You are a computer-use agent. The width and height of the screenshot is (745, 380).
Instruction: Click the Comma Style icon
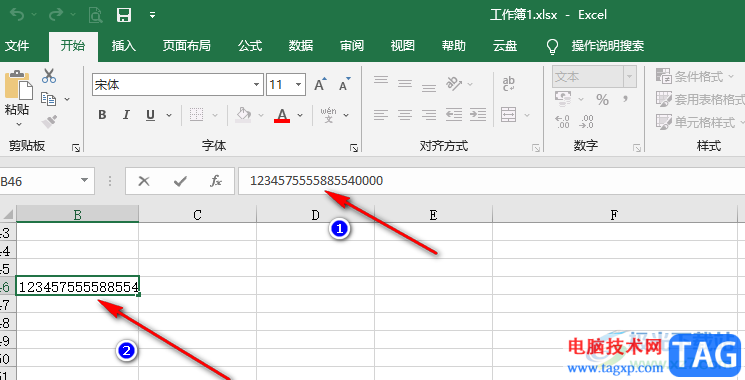[626, 99]
